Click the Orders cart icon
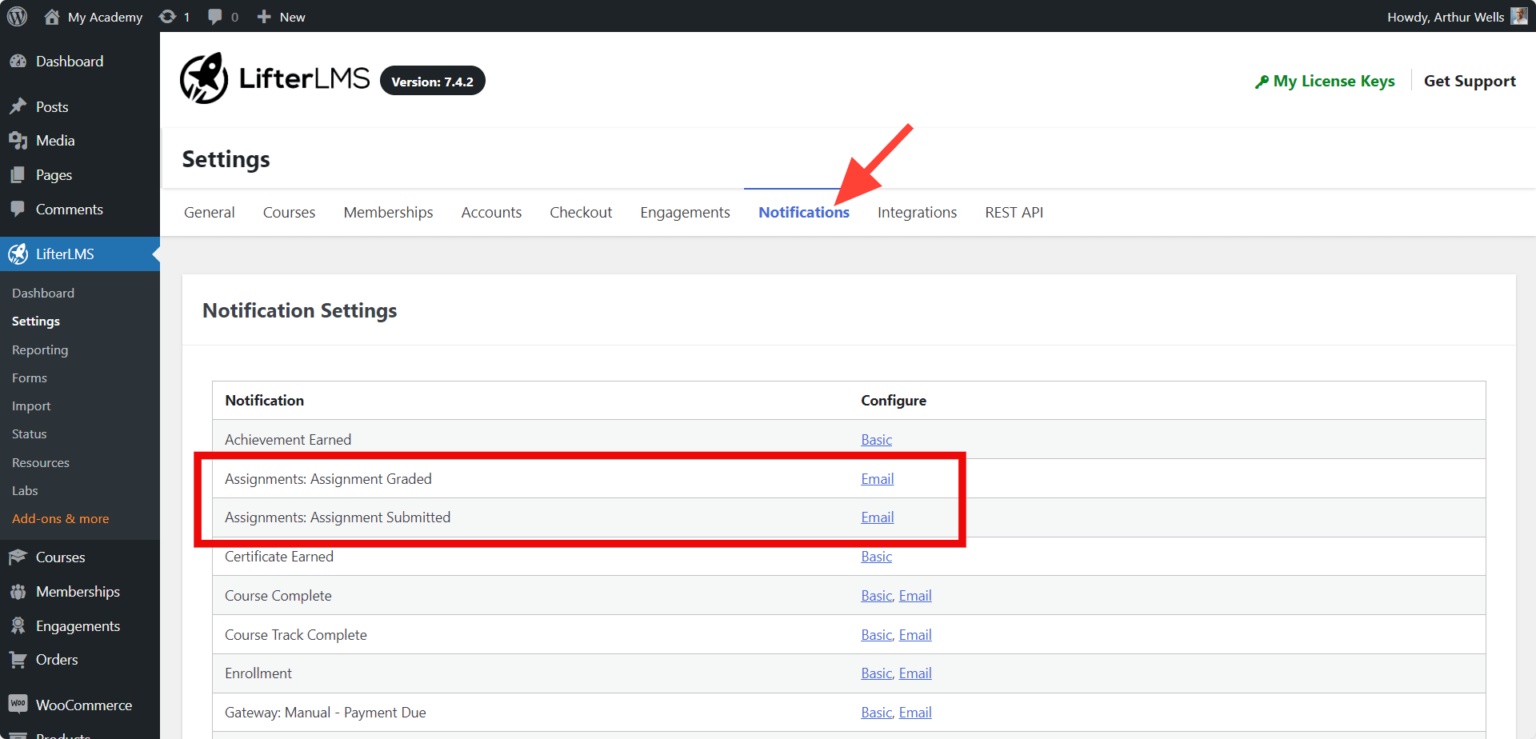Viewport: 1536px width, 739px height. pyautogui.click(x=18, y=660)
